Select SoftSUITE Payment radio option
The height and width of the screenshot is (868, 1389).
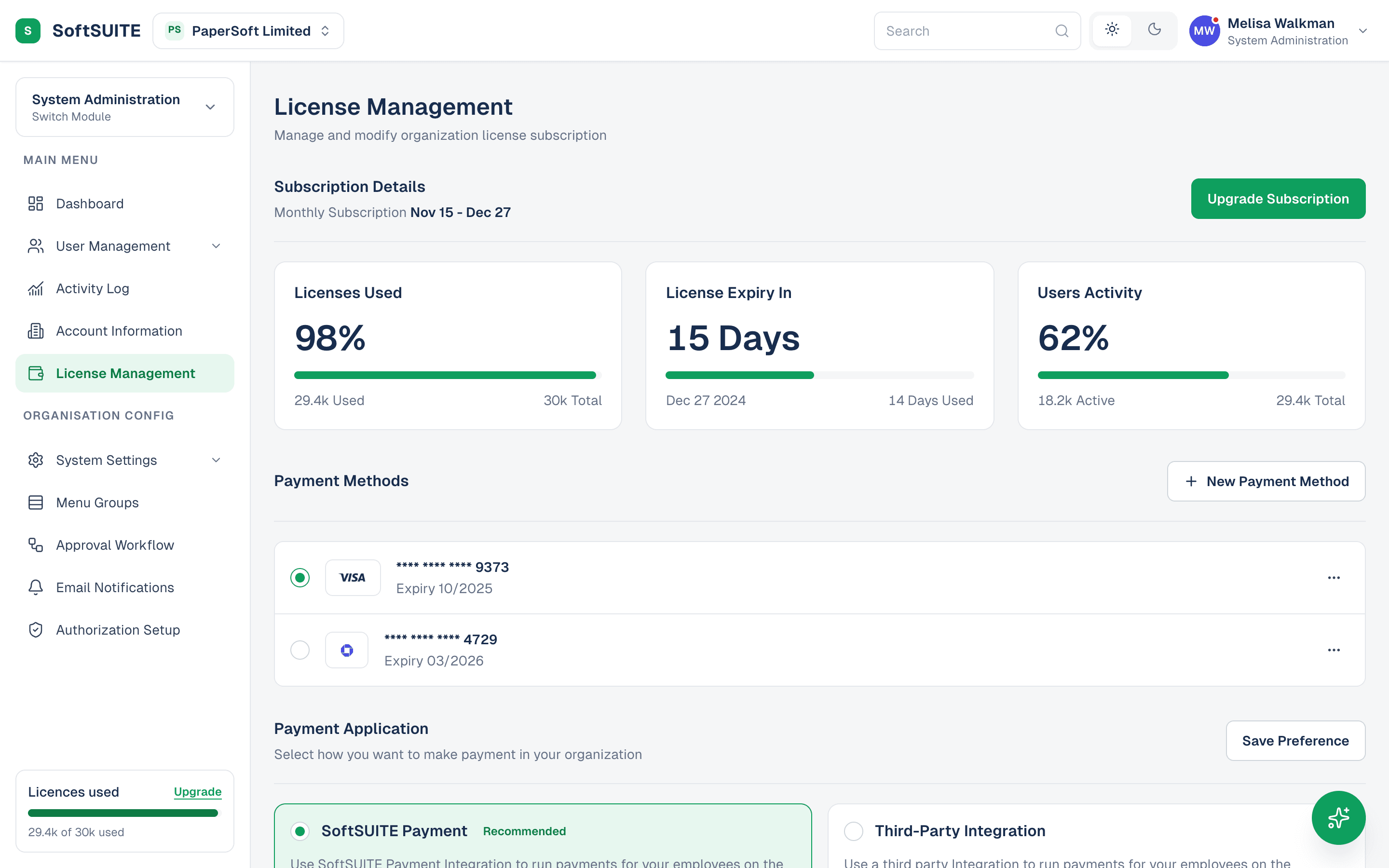[x=300, y=831]
